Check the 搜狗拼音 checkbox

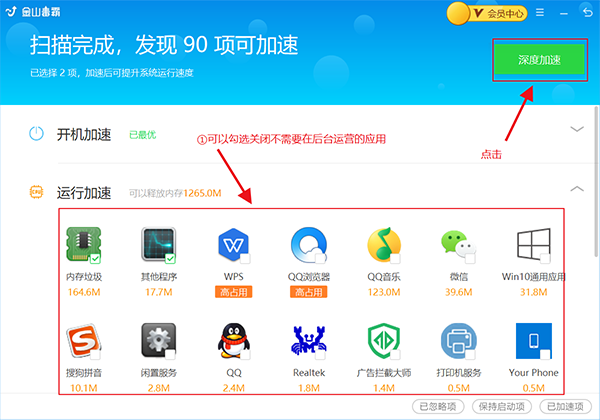pyautogui.click(x=95, y=355)
